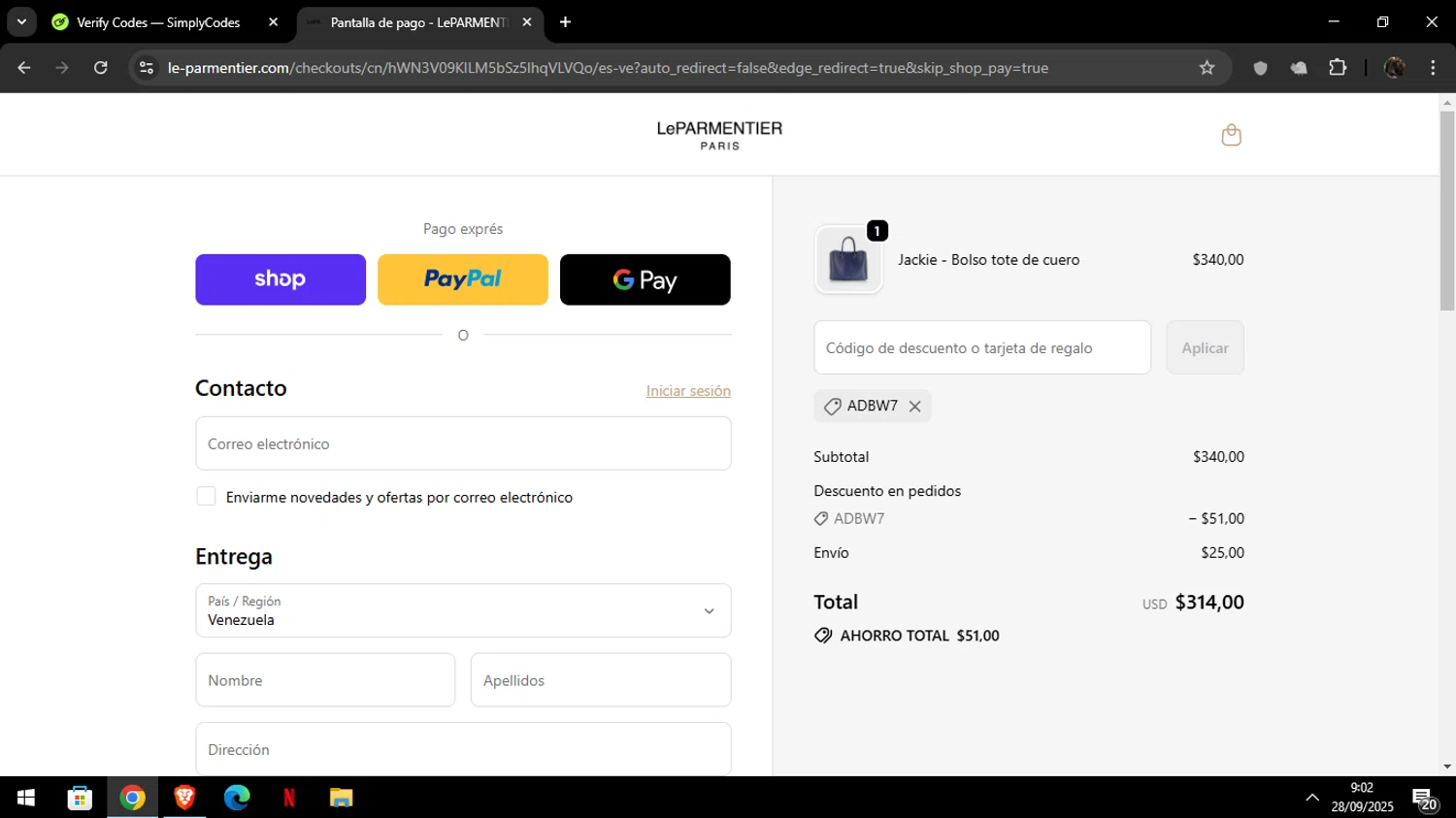Viewport: 1456px width, 818px height.
Task: Click the Nombre input field
Action: pyautogui.click(x=325, y=680)
